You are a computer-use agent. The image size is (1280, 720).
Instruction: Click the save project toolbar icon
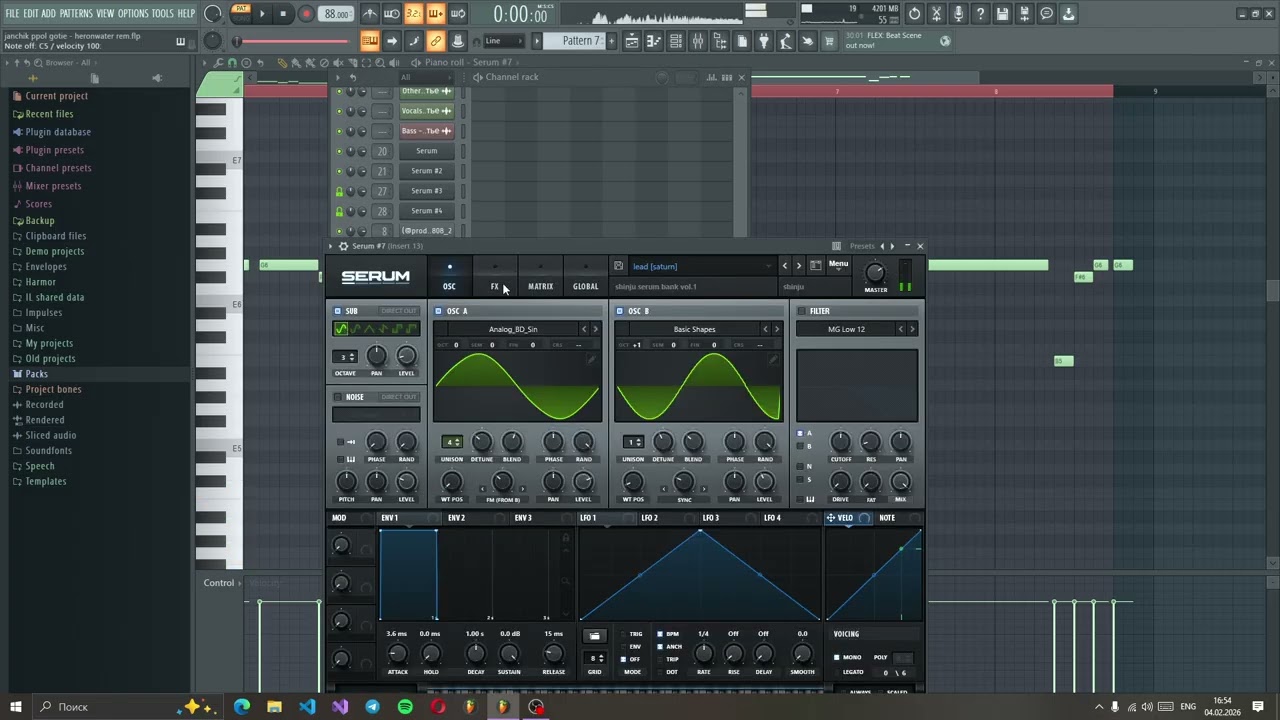(x=1002, y=14)
